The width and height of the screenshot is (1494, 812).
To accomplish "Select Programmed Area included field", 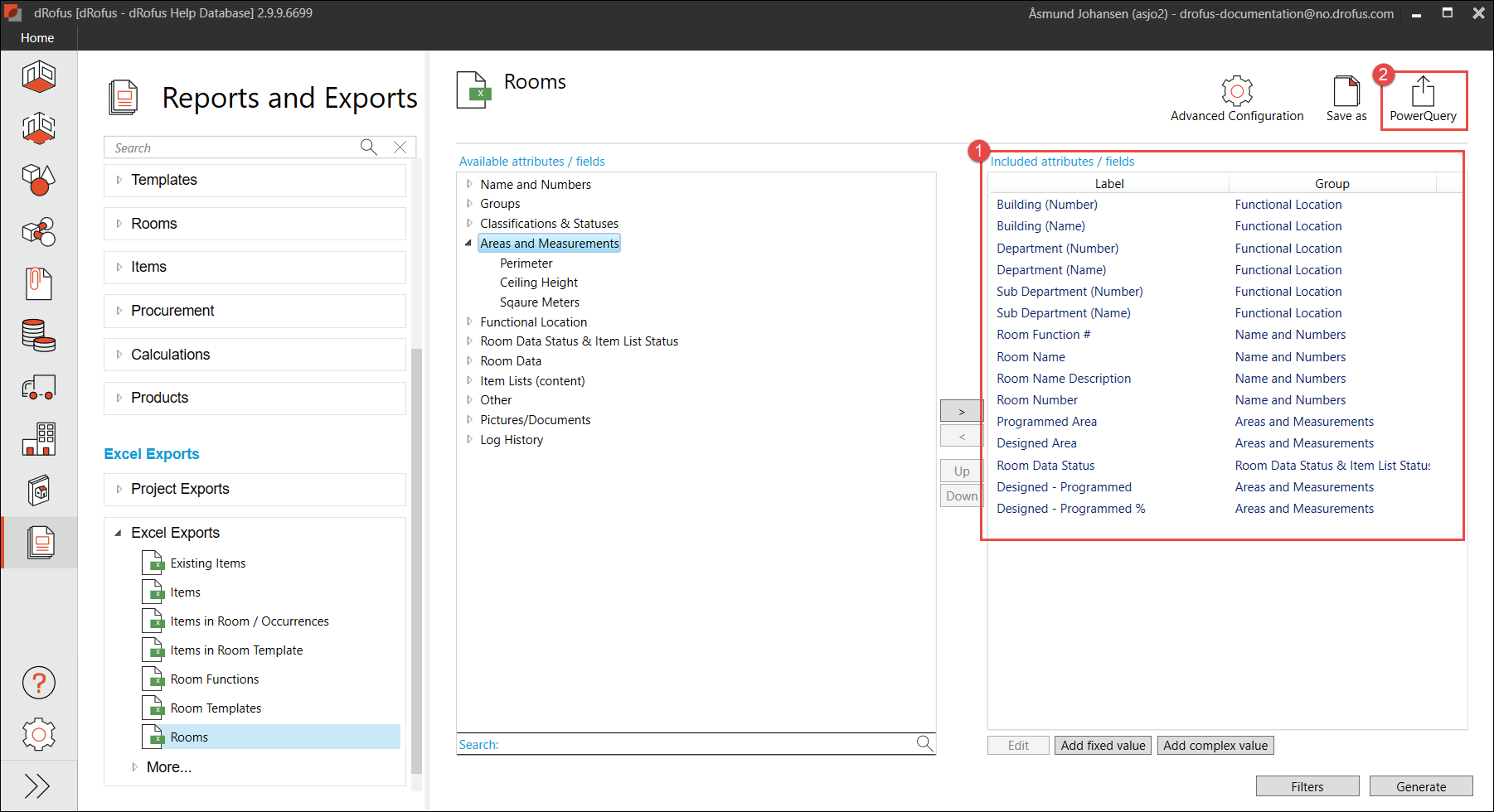I will (1046, 422).
